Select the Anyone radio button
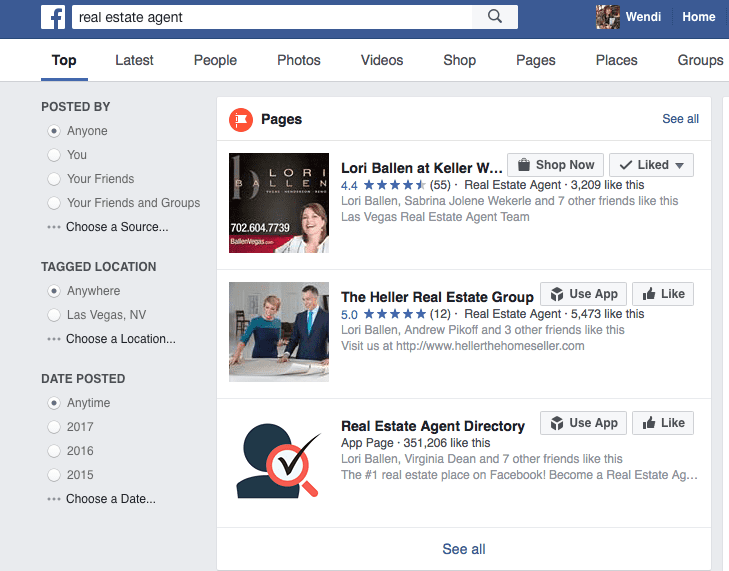Image resolution: width=729 pixels, height=571 pixels. [54, 131]
